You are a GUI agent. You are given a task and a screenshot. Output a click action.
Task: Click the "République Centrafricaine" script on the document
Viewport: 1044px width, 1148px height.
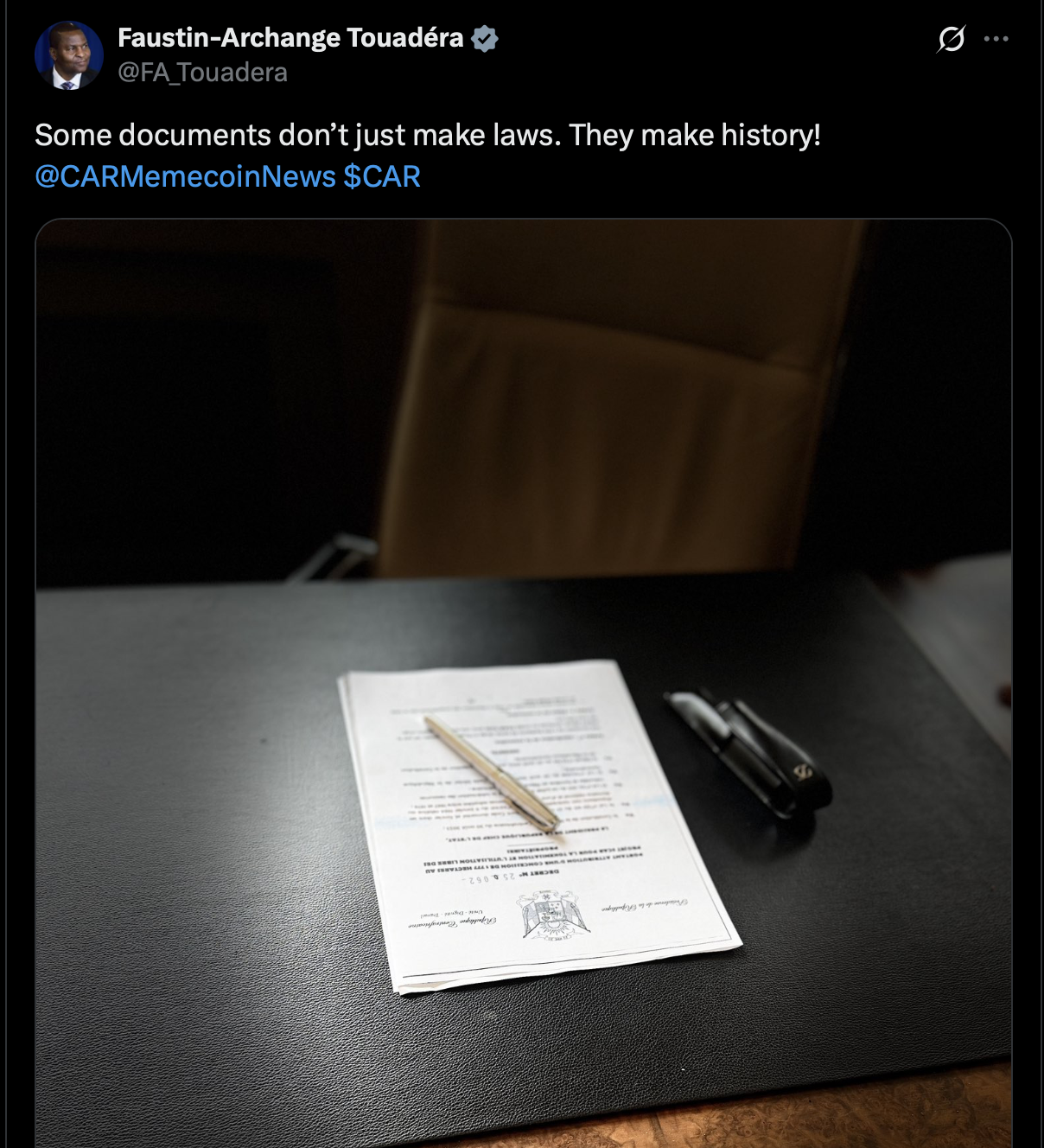tap(467, 922)
